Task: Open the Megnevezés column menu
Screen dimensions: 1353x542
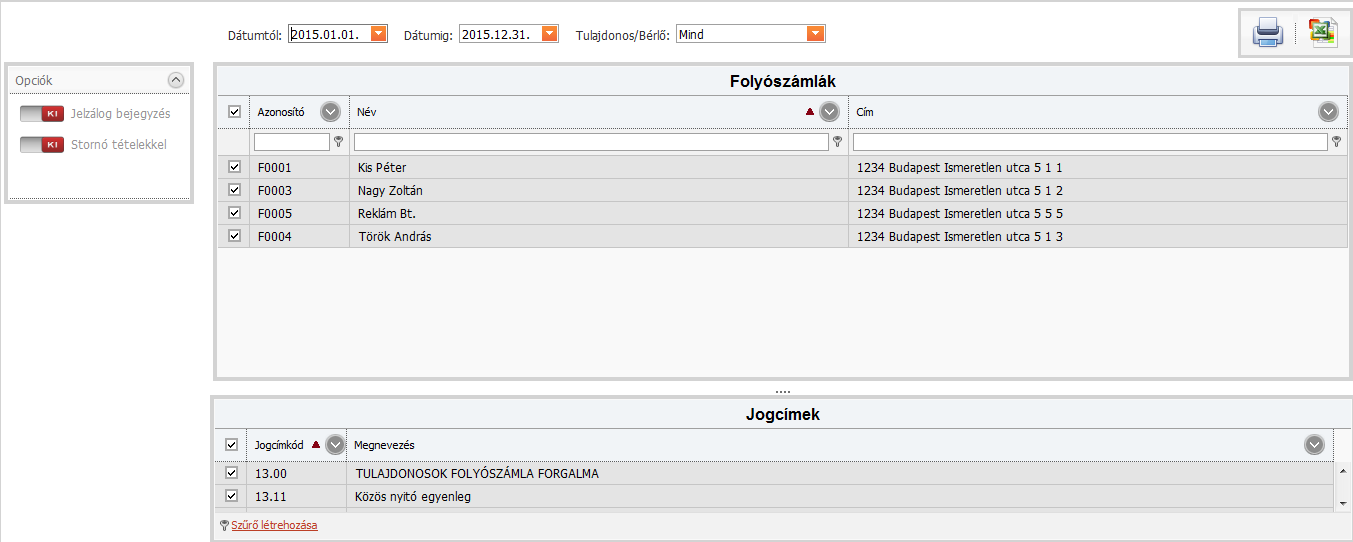Action: (1314, 445)
